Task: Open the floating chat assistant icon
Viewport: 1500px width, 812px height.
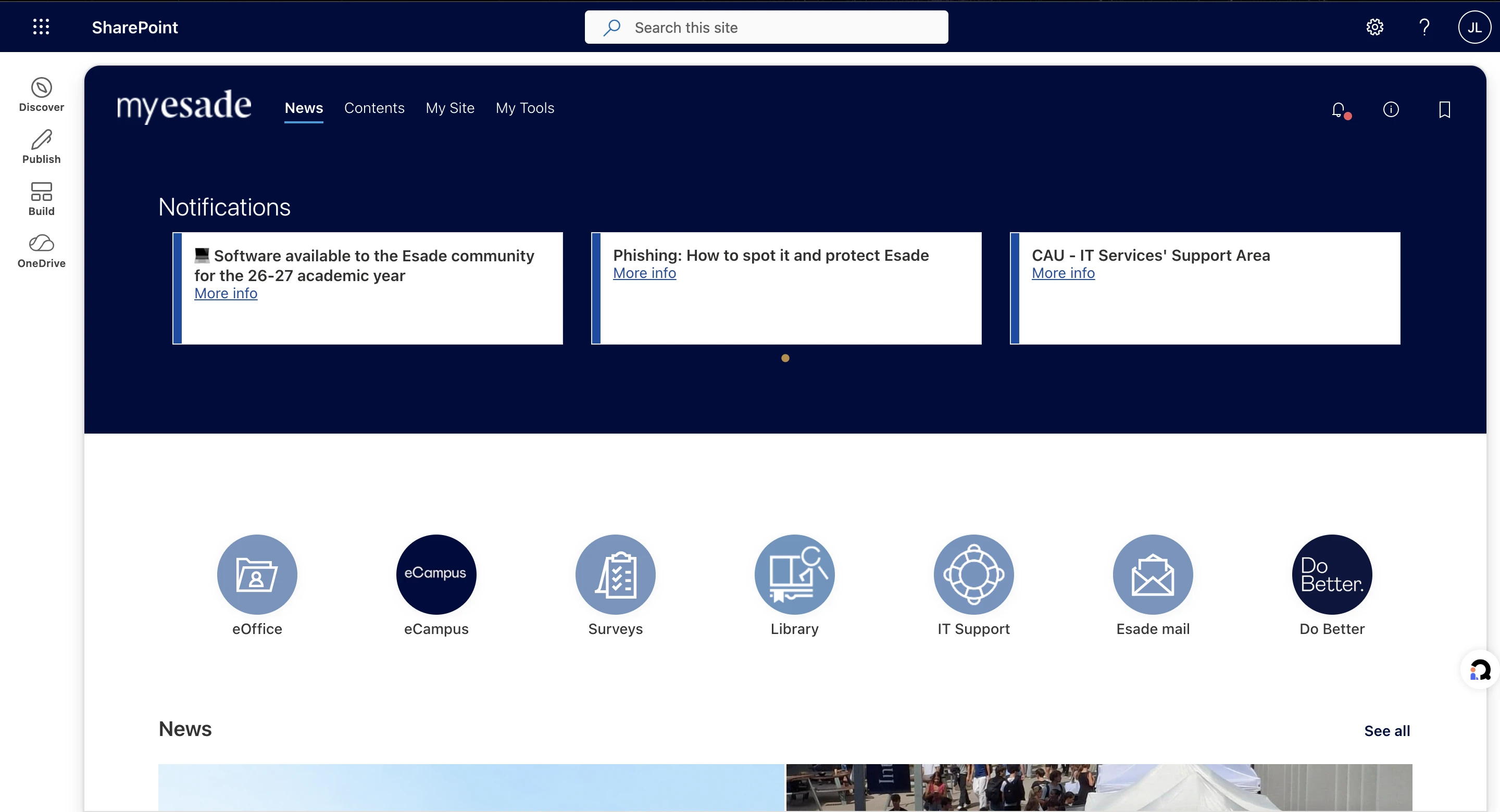Action: tap(1479, 669)
